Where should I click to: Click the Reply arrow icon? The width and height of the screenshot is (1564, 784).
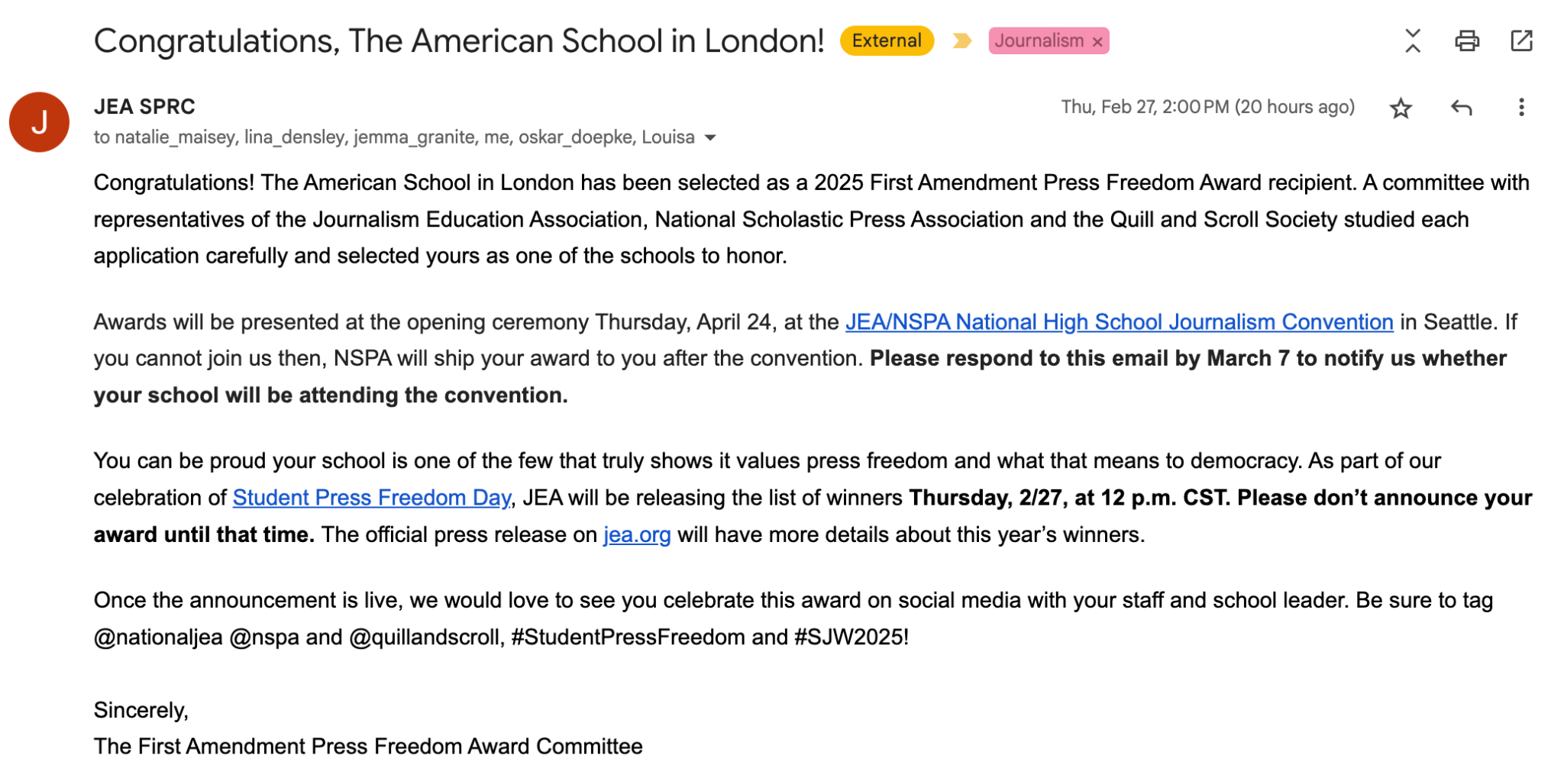pyautogui.click(x=1461, y=108)
